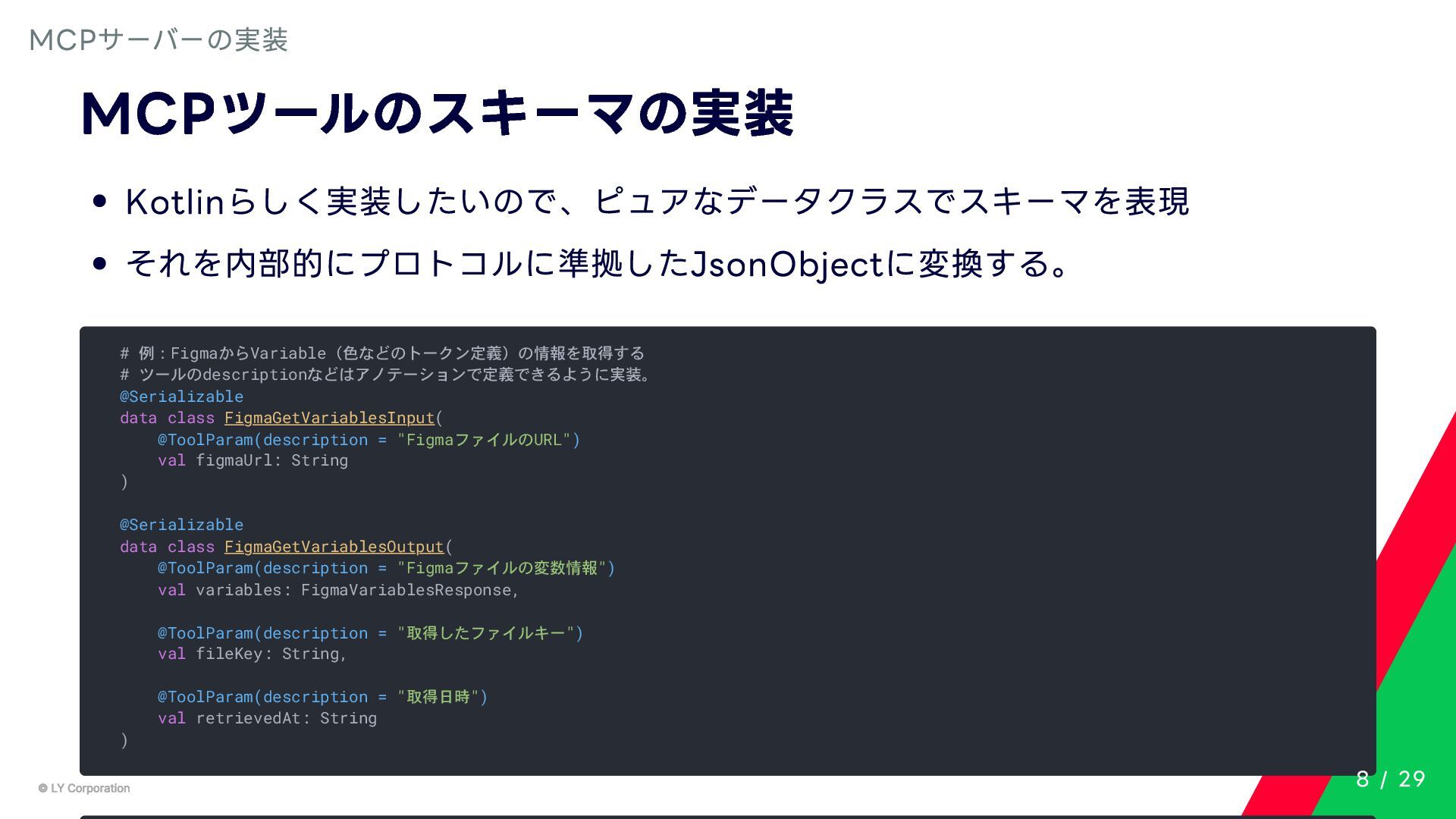Click the val fileKey: String line

click(x=252, y=654)
